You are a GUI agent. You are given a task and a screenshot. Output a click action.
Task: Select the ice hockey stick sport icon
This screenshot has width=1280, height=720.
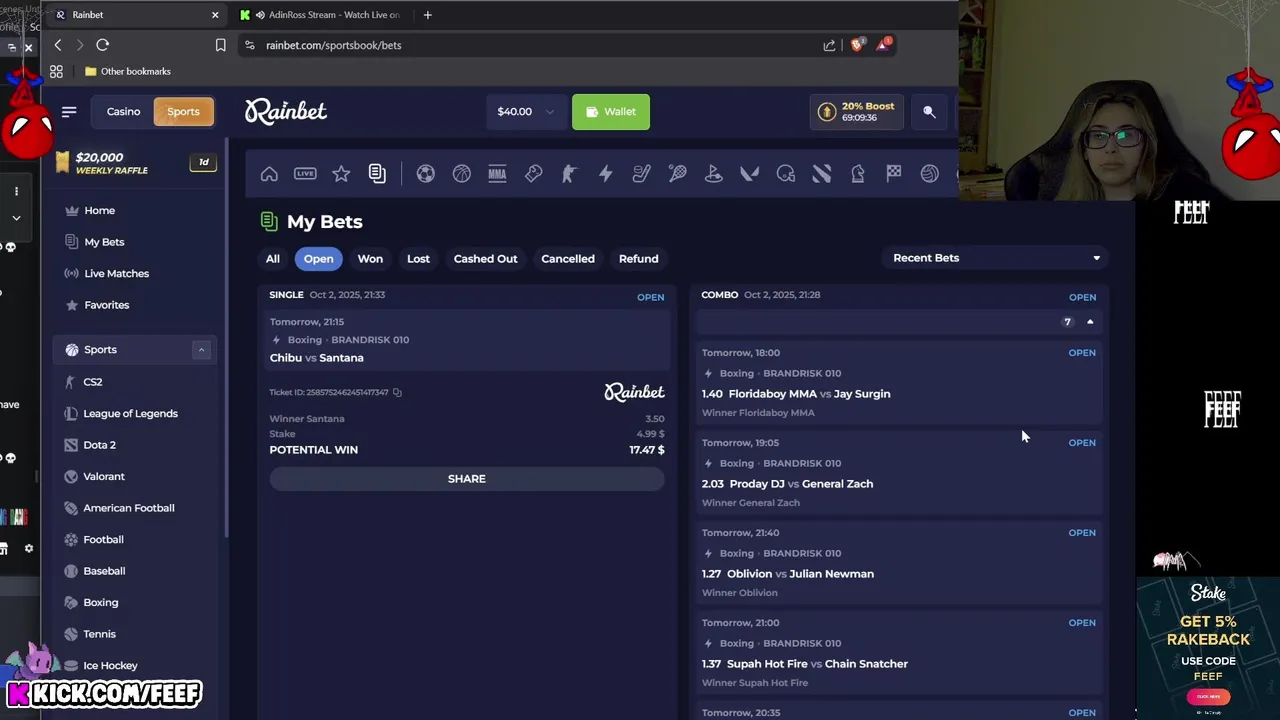(x=641, y=174)
